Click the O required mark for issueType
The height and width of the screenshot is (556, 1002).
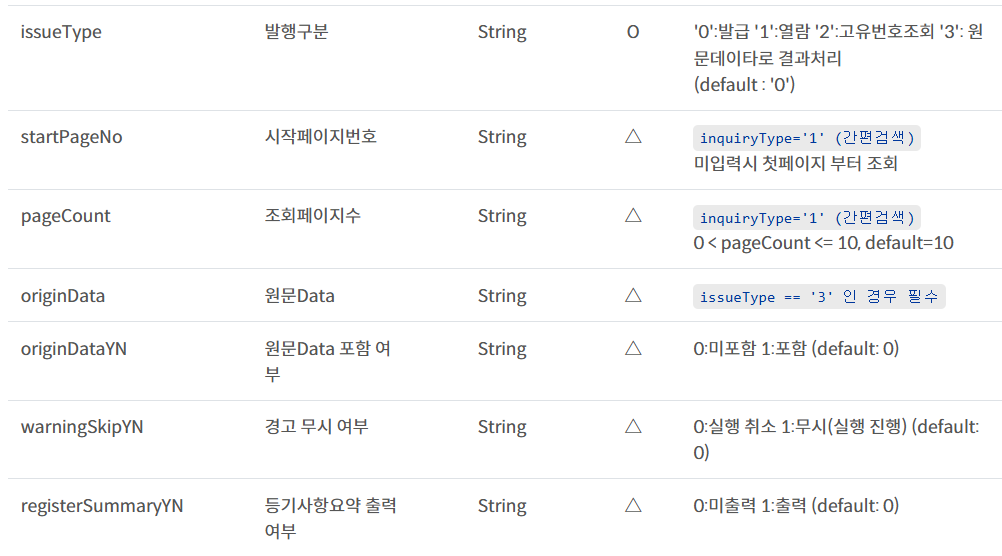[x=632, y=32]
